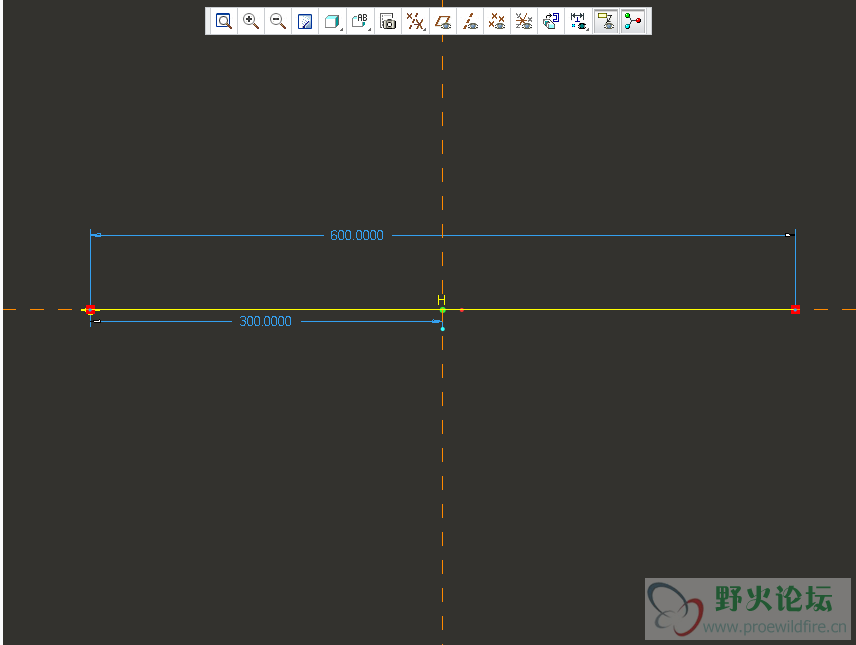The width and height of the screenshot is (856, 645).
Task: Select the 300.0000 dimension value
Action: pos(266,321)
